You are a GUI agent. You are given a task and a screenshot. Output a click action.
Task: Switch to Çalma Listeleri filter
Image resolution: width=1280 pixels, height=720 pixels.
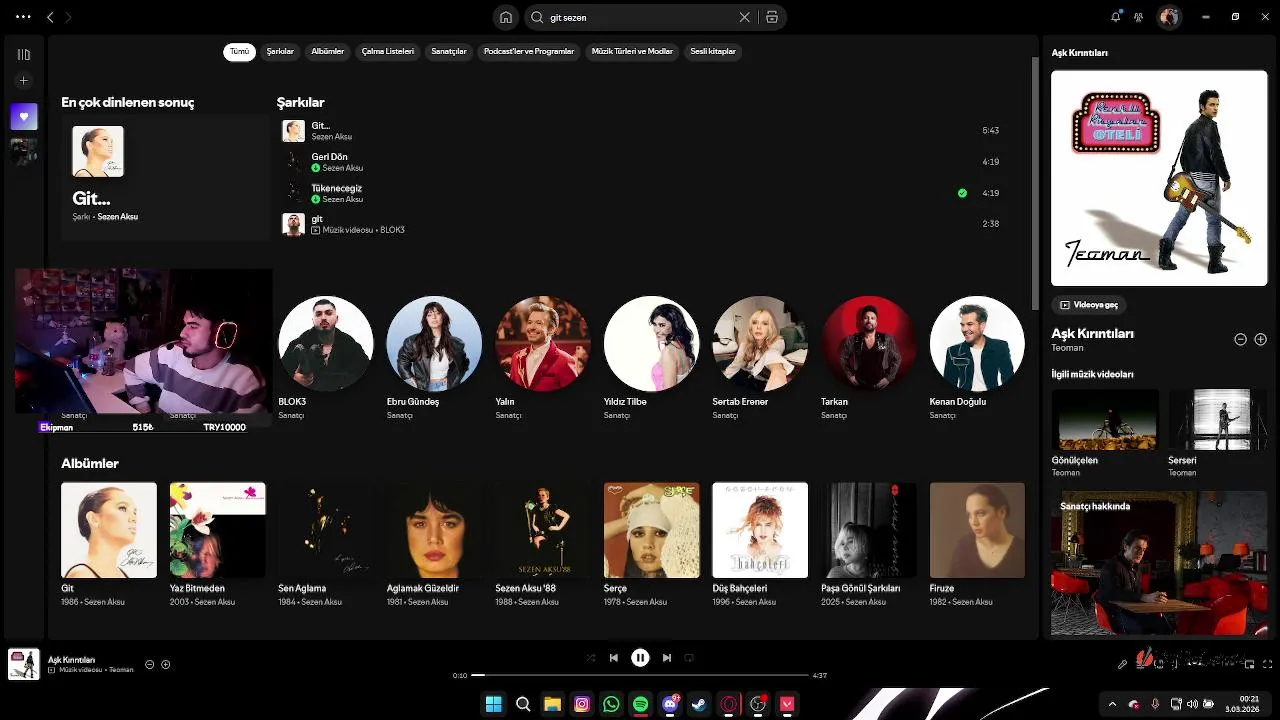tap(388, 52)
